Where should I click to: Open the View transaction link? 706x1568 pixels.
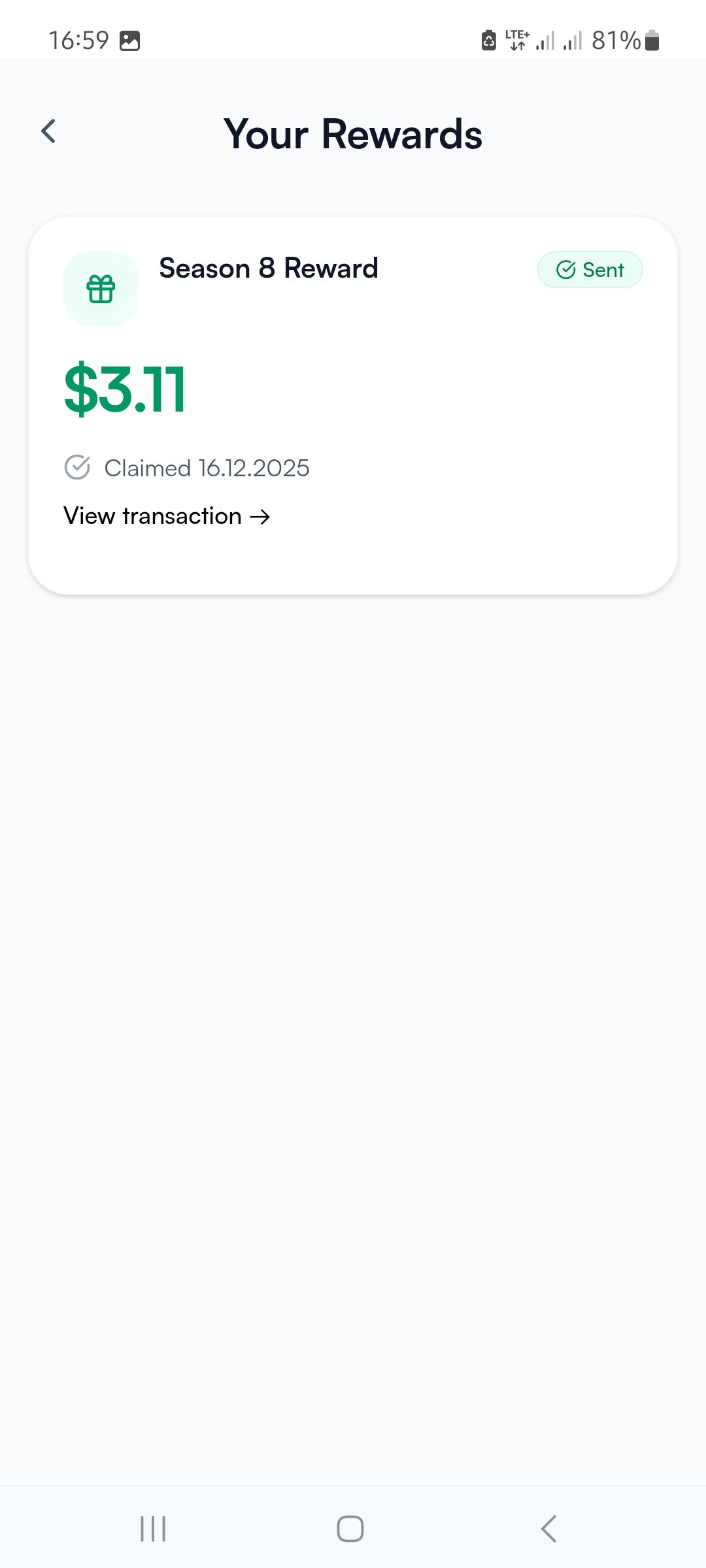153,516
